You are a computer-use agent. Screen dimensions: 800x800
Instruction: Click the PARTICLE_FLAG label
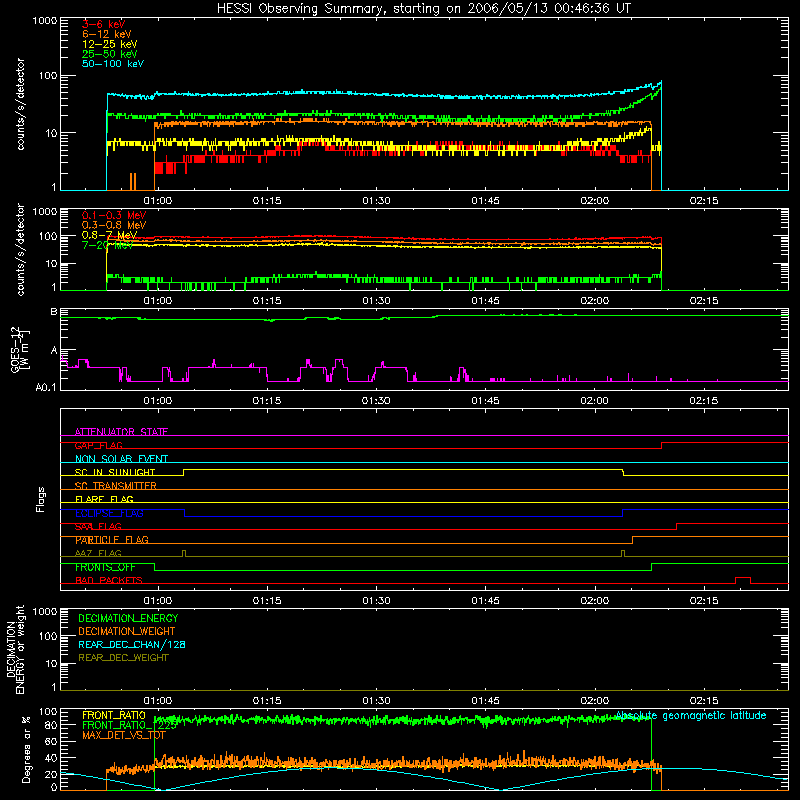point(112,540)
